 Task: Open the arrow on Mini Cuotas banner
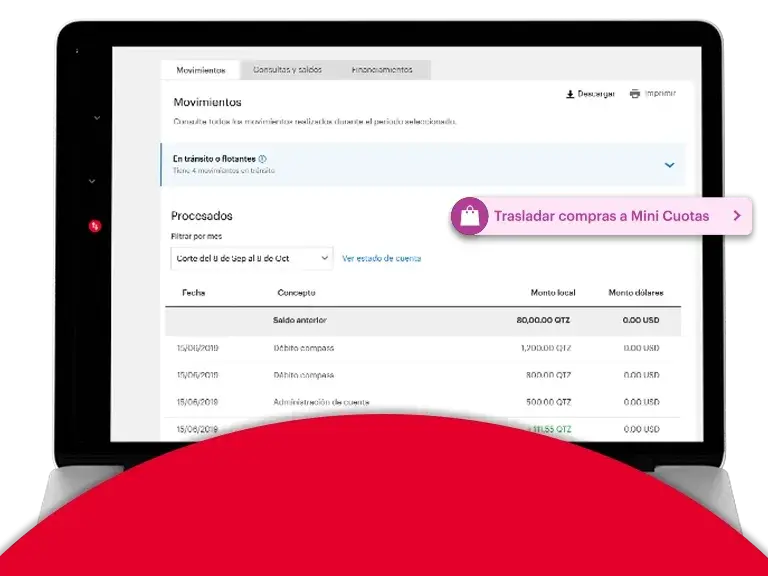[x=737, y=216]
